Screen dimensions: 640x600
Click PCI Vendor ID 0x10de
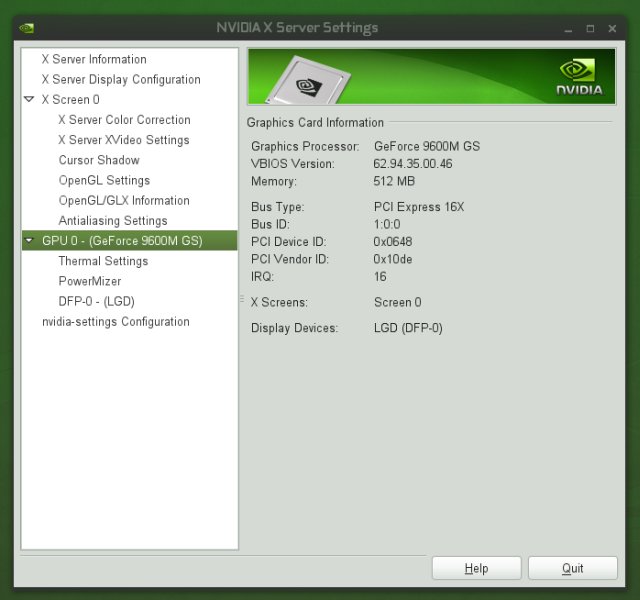pos(393,259)
